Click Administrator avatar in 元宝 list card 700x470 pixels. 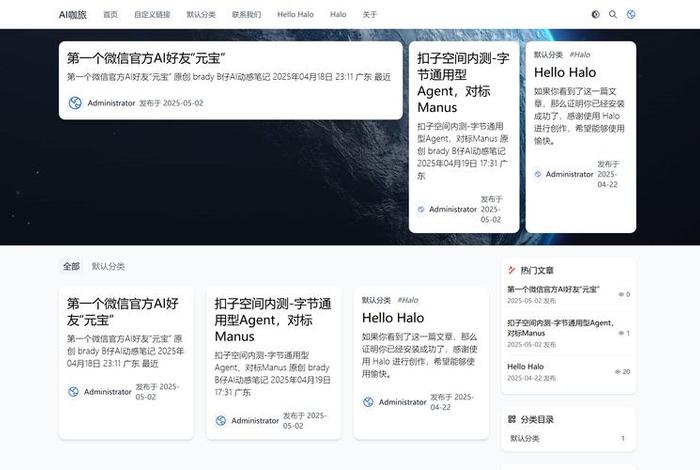(73, 391)
